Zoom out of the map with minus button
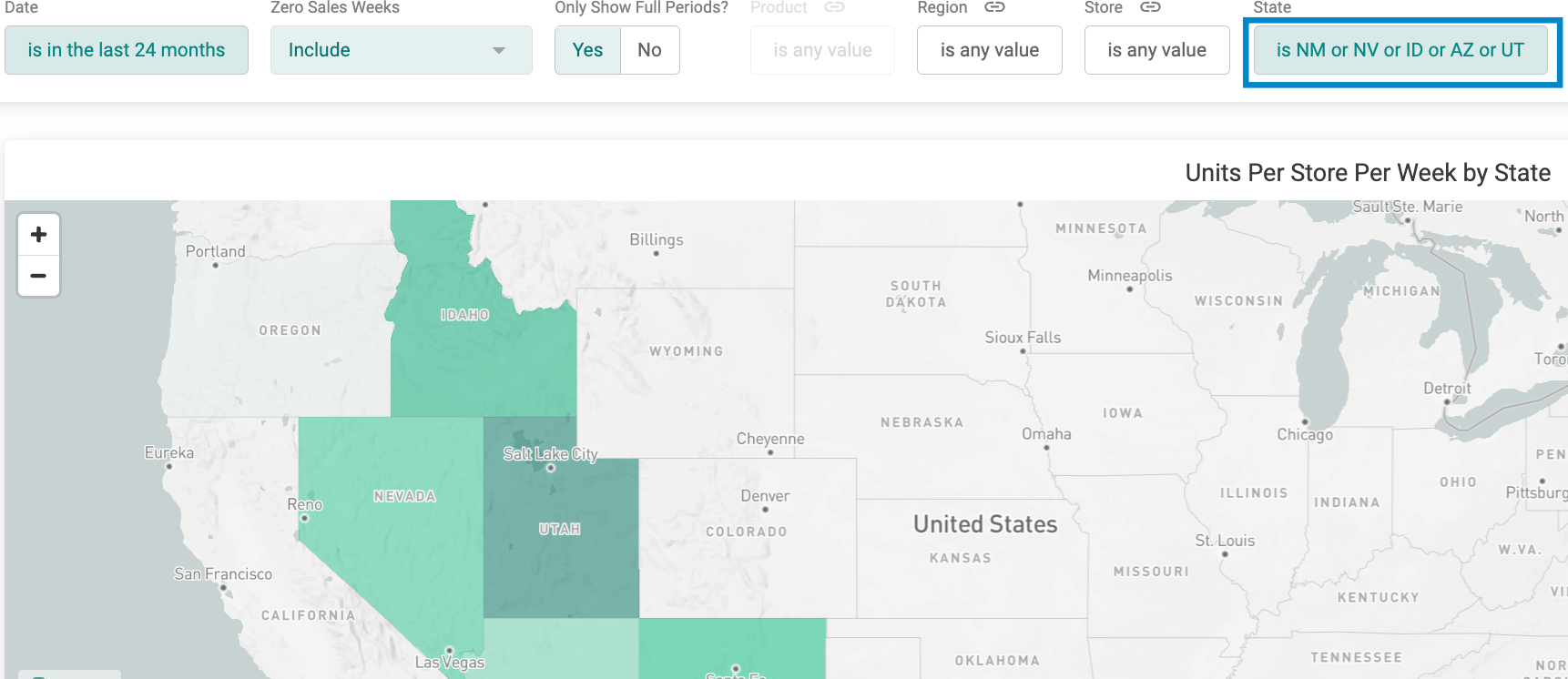The image size is (1568, 679). (x=38, y=276)
